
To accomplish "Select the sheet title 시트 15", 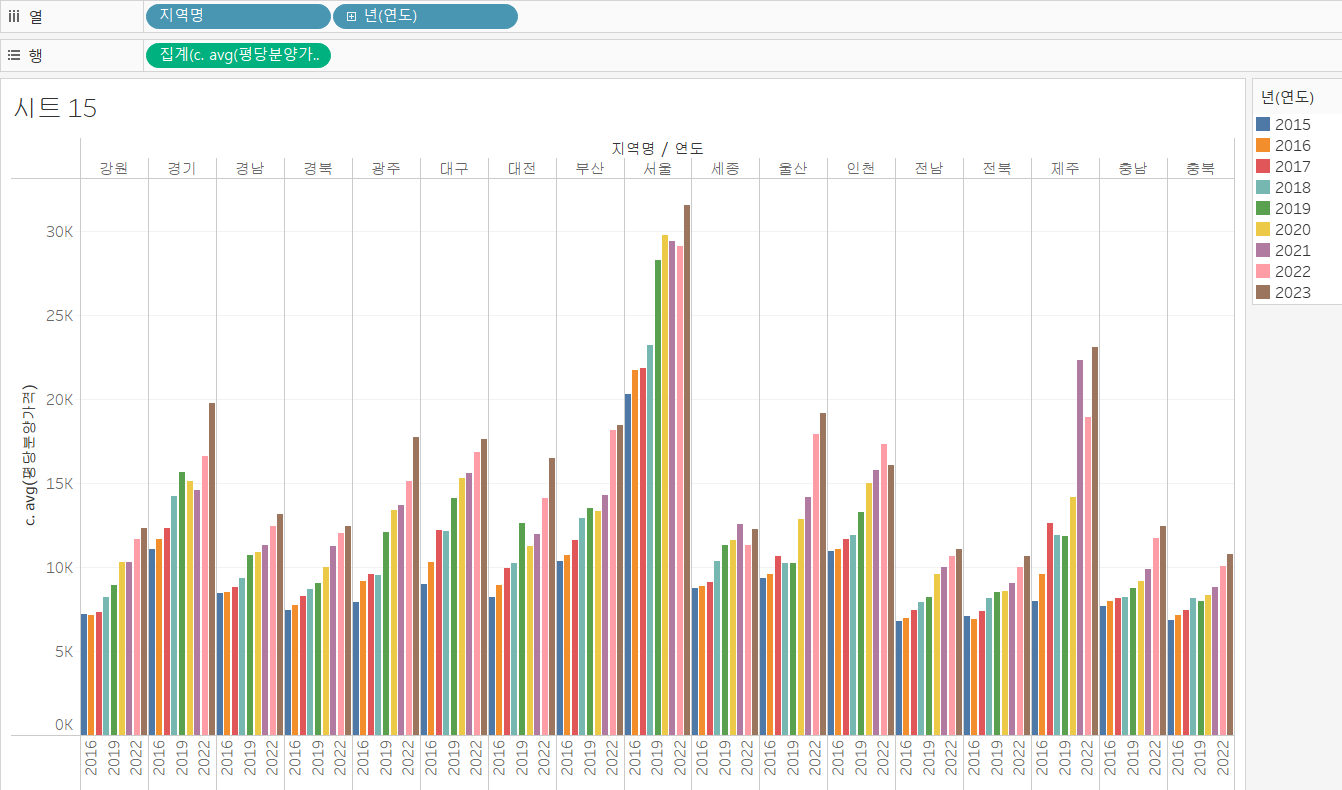I will tap(55, 108).
